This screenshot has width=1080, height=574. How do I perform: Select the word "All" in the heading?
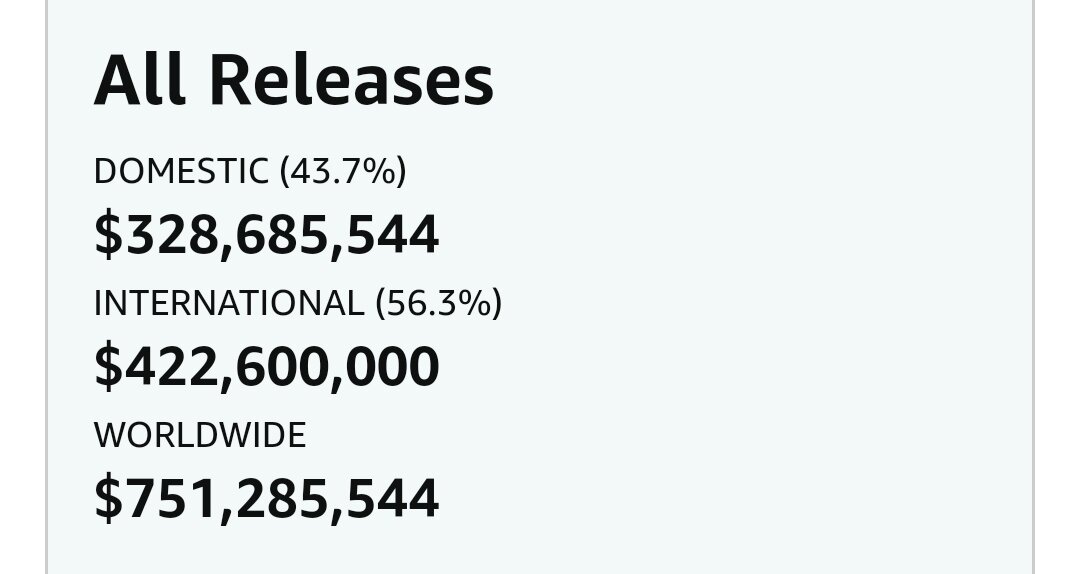(x=139, y=79)
